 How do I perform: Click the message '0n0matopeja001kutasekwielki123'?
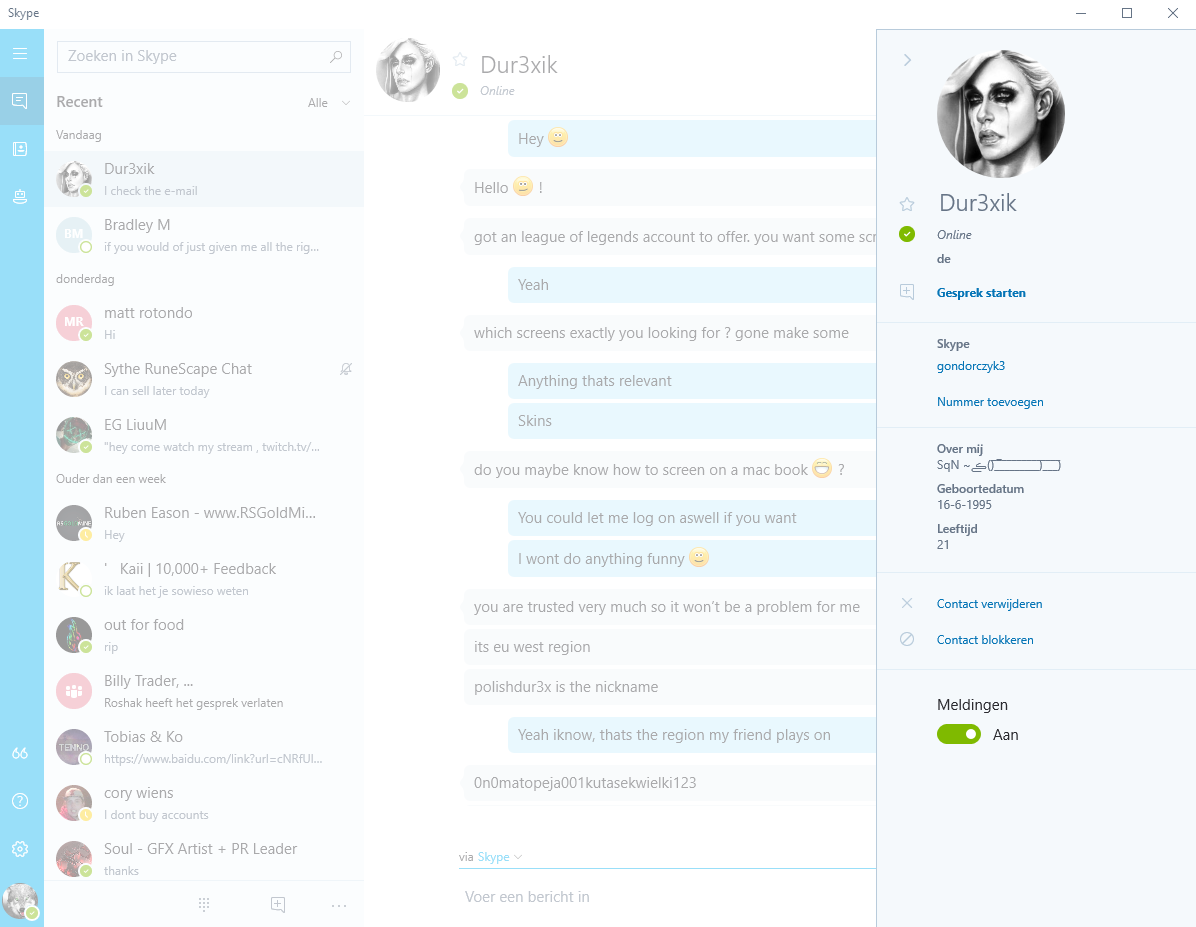669,783
